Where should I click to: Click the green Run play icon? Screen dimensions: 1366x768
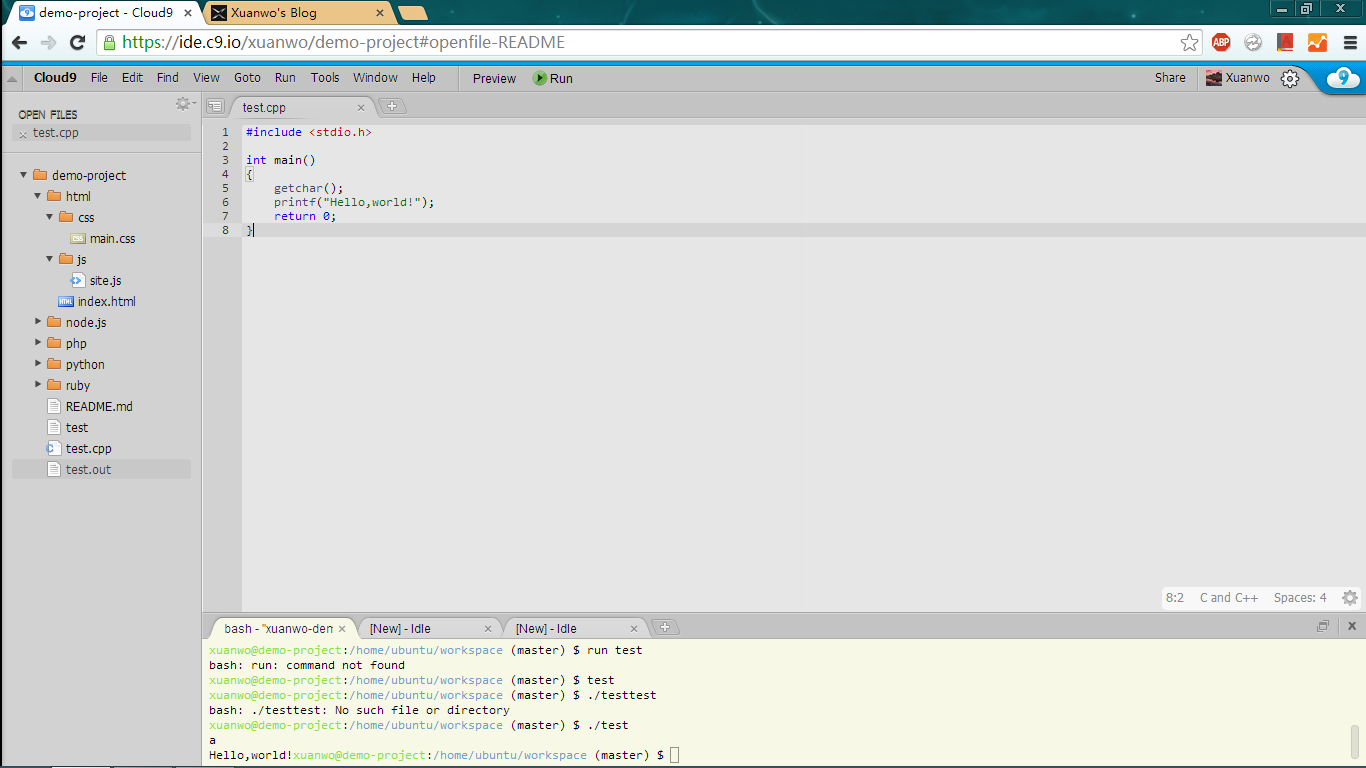[540, 78]
